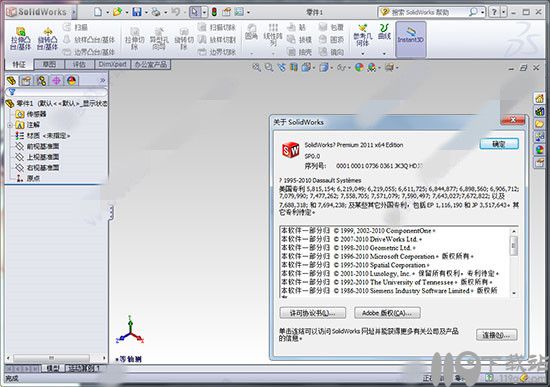
Task: Switch to the 评估 evaluate tab
Action: [79, 65]
